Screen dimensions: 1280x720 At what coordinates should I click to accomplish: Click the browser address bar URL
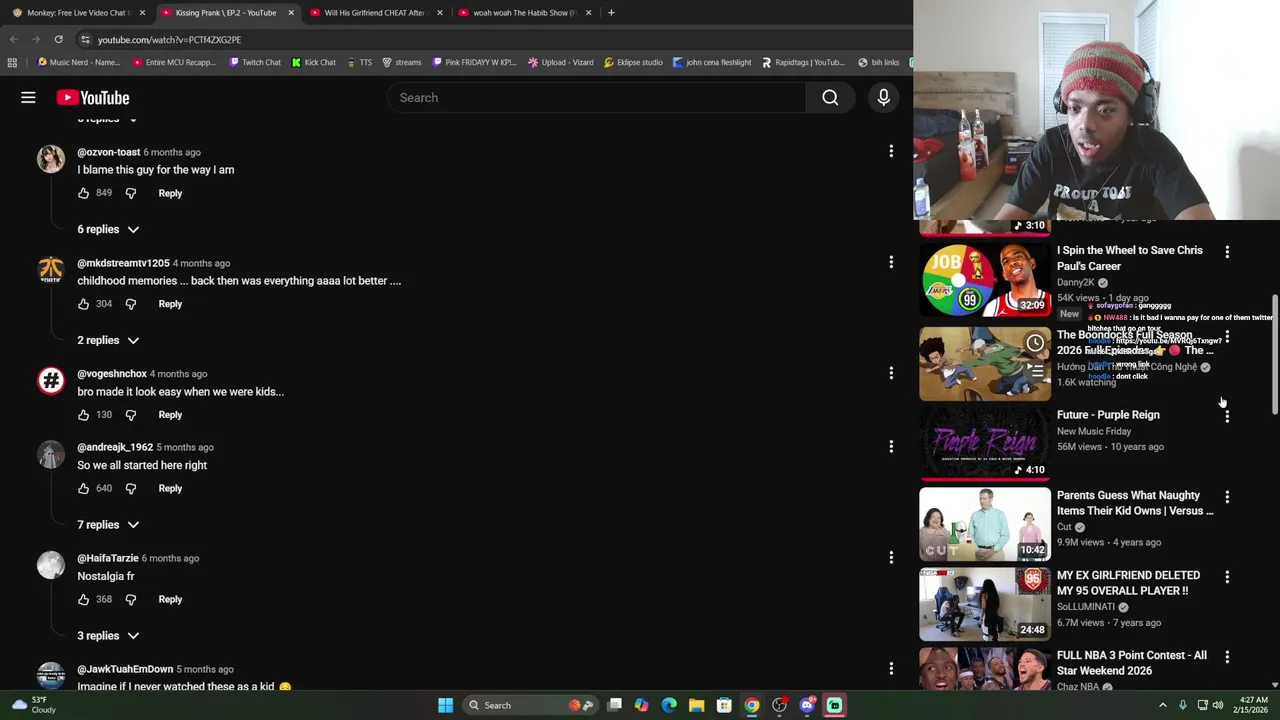(169, 39)
